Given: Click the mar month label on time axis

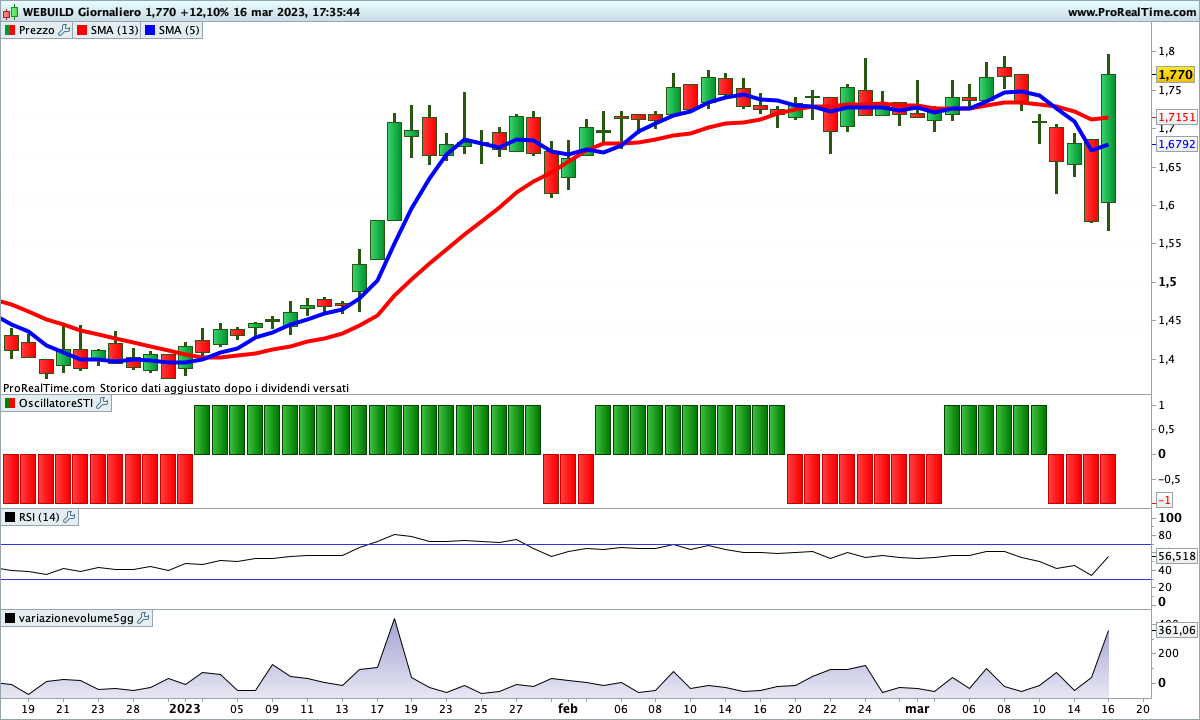Looking at the screenshot, I should click(917, 708).
